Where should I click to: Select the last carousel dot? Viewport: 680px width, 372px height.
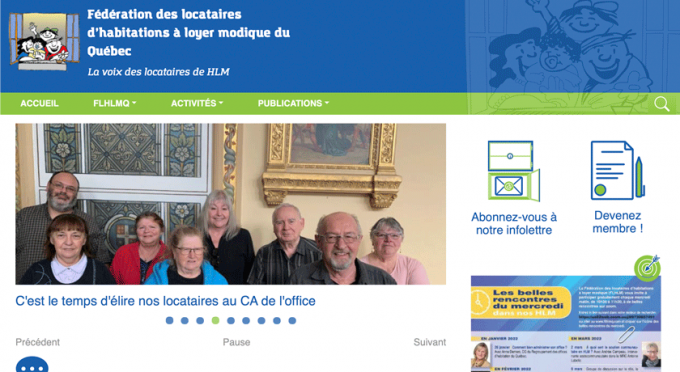(x=292, y=320)
